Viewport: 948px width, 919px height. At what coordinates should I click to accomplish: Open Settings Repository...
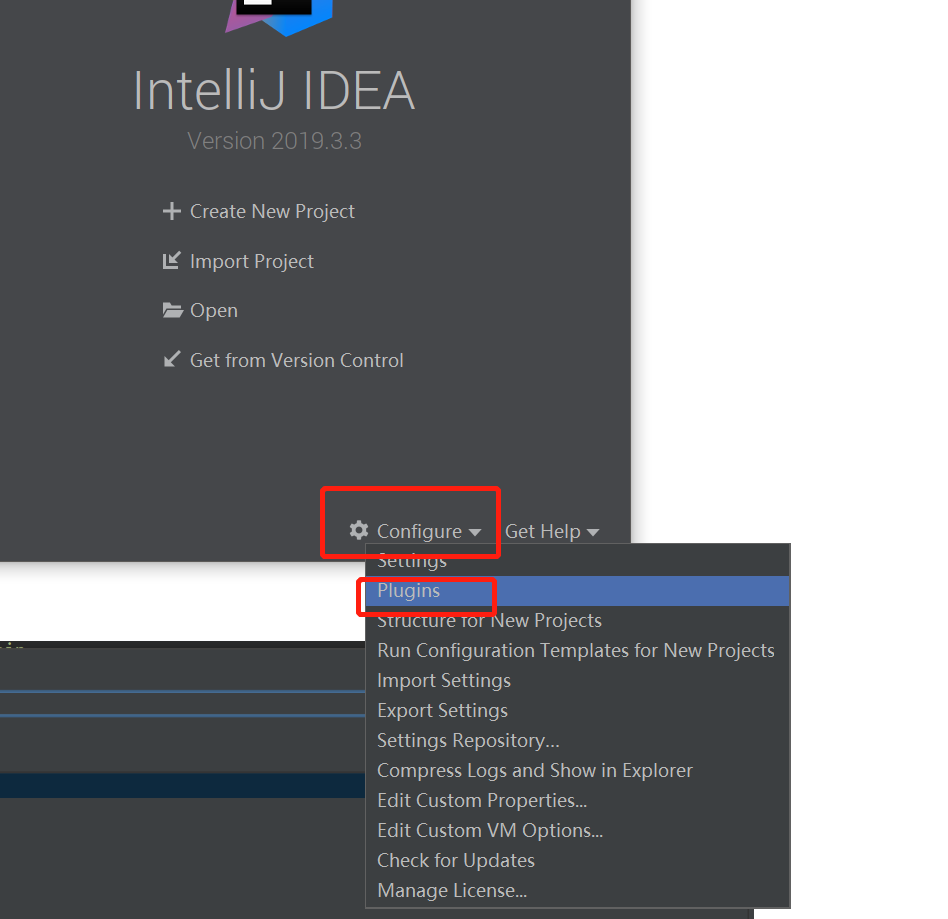pos(577,741)
